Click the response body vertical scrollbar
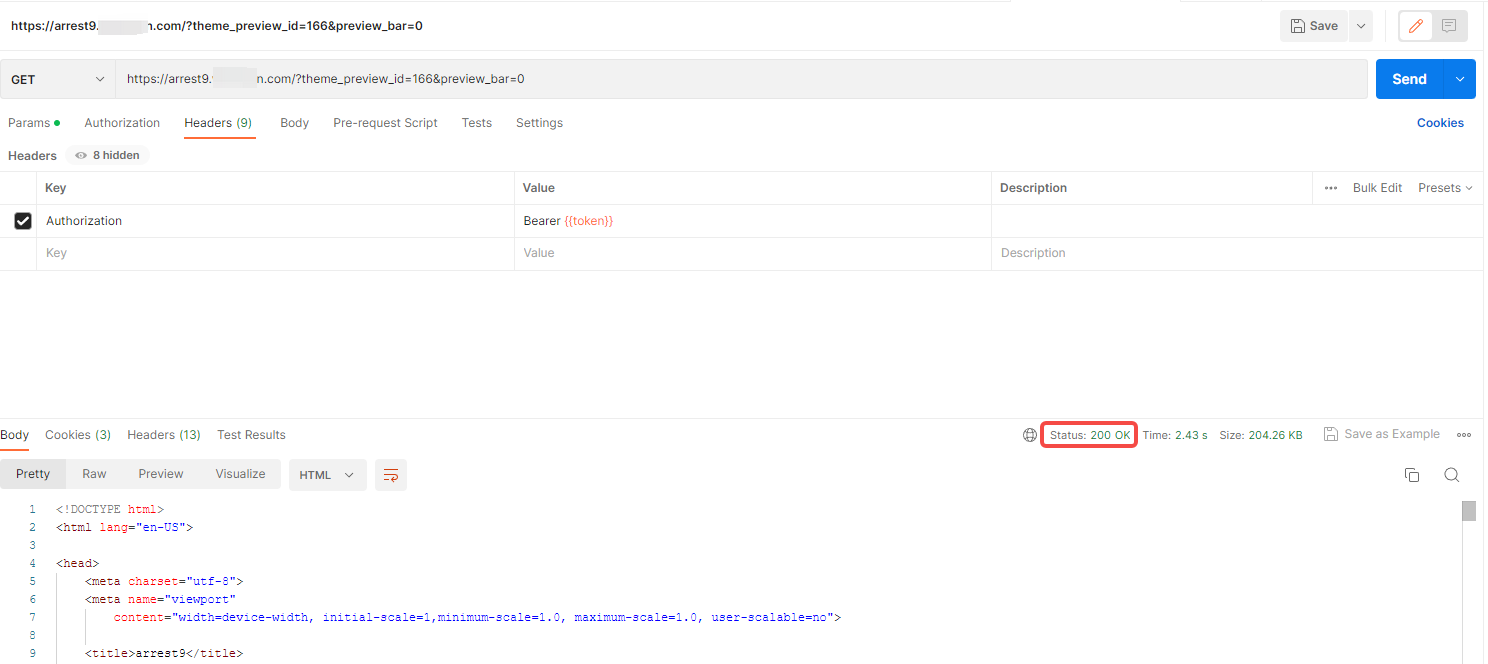Image resolution: width=1488 pixels, height=664 pixels. pos(1469,512)
